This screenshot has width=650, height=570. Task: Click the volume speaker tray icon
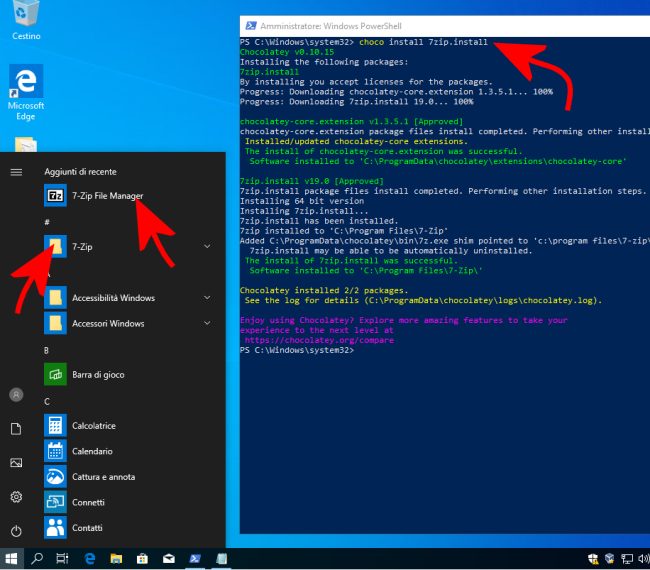tap(643, 559)
